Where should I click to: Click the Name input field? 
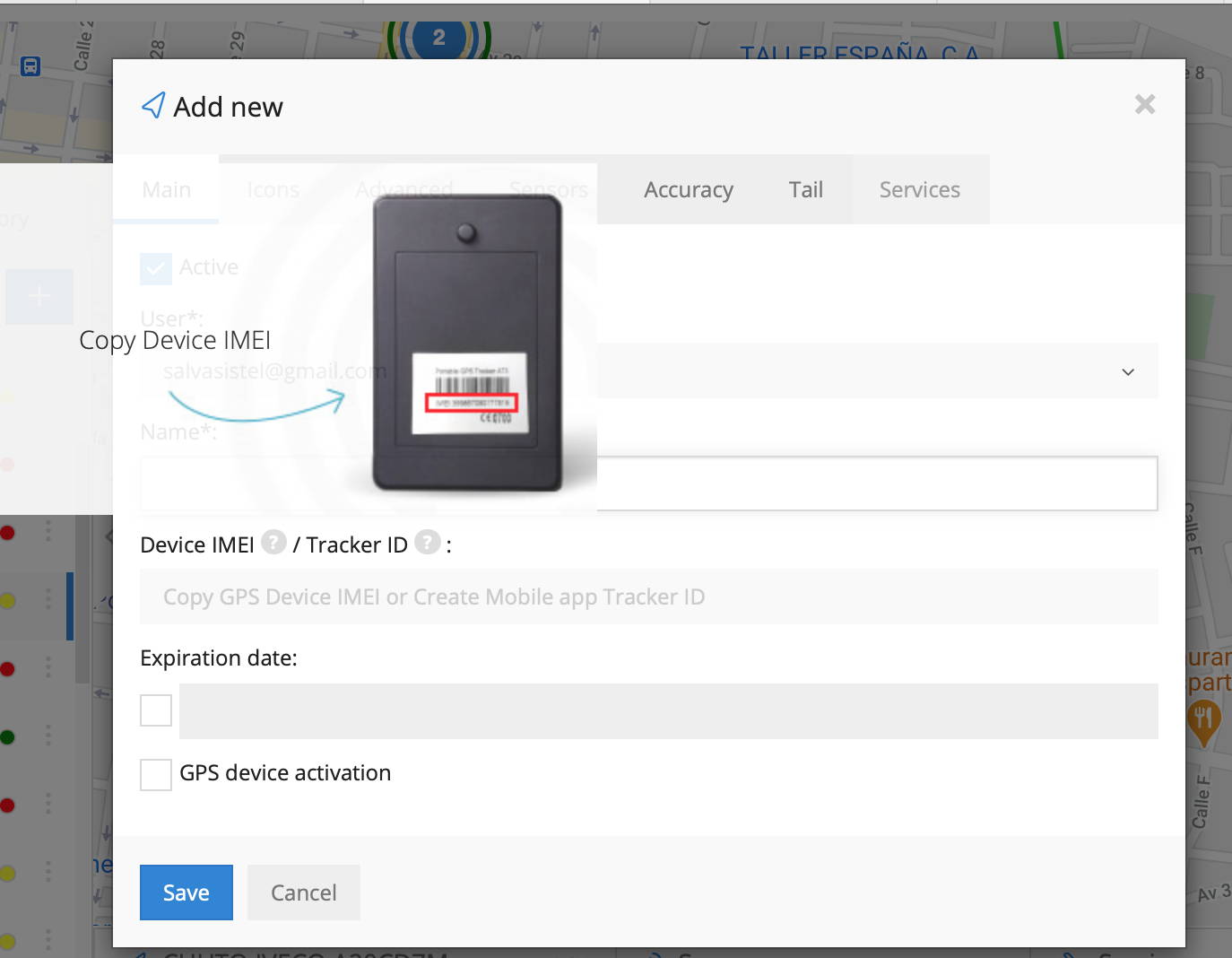tap(648, 483)
